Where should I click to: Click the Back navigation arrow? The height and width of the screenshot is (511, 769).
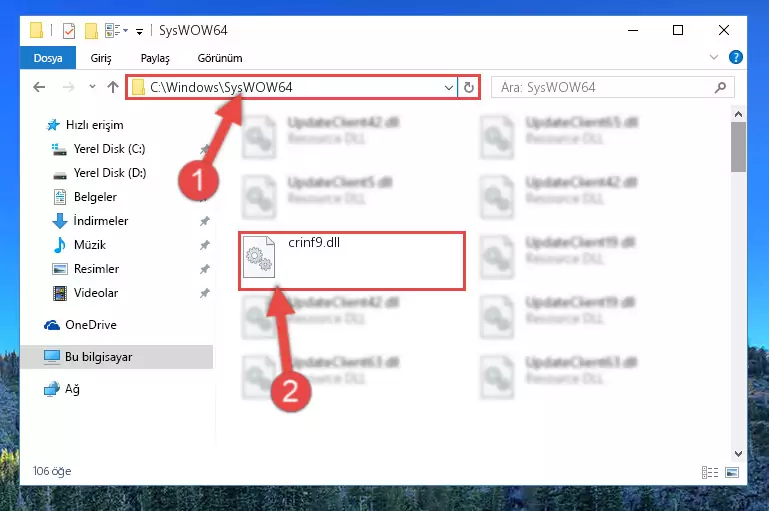click(x=39, y=87)
